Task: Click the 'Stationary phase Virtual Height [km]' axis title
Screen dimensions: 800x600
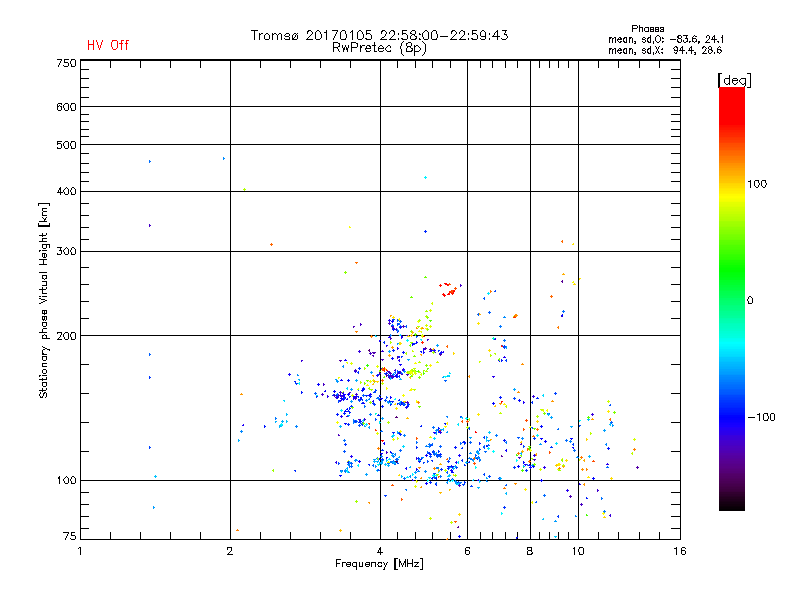Action: [x=44, y=300]
